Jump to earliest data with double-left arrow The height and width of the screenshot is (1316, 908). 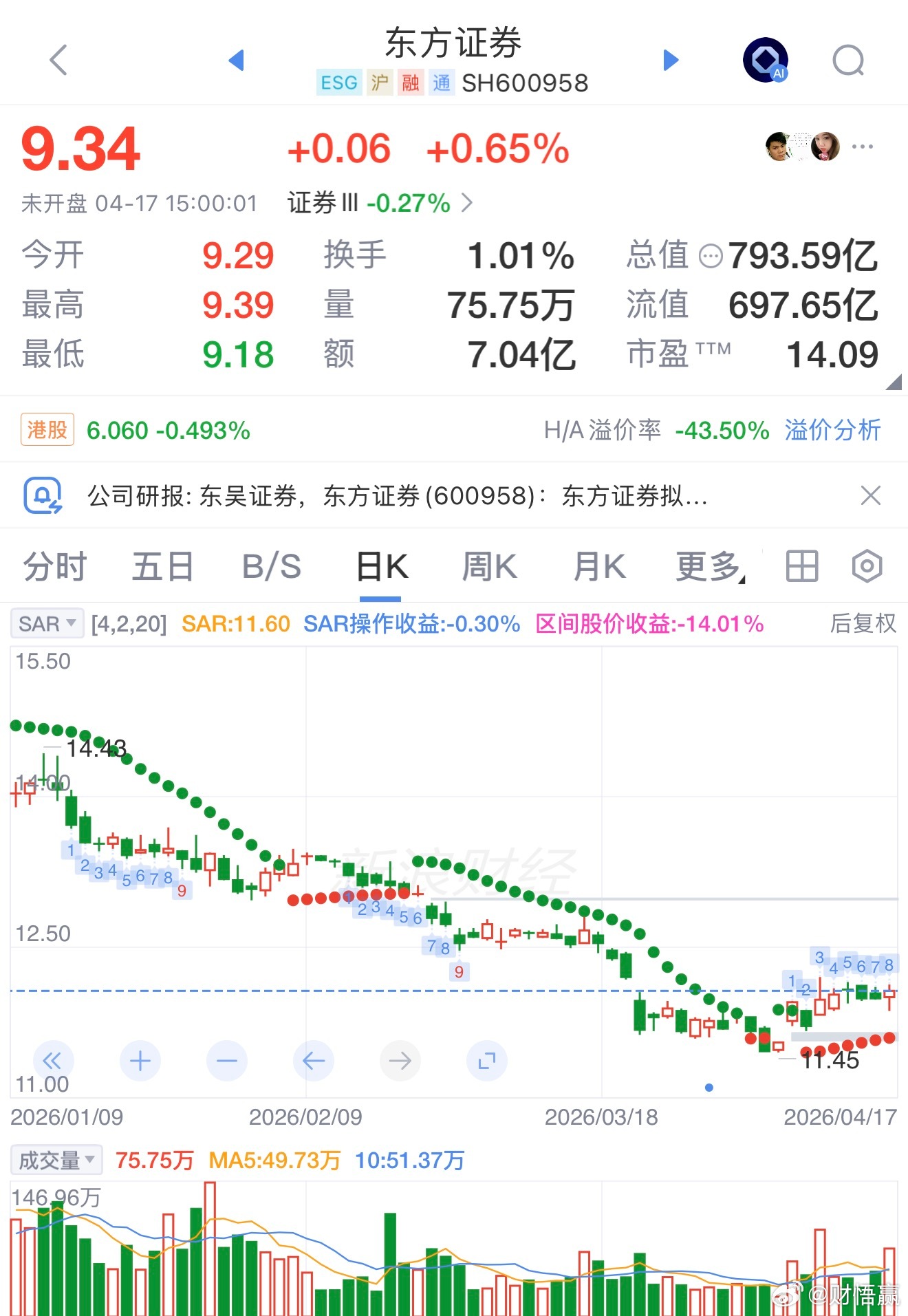click(x=53, y=1061)
